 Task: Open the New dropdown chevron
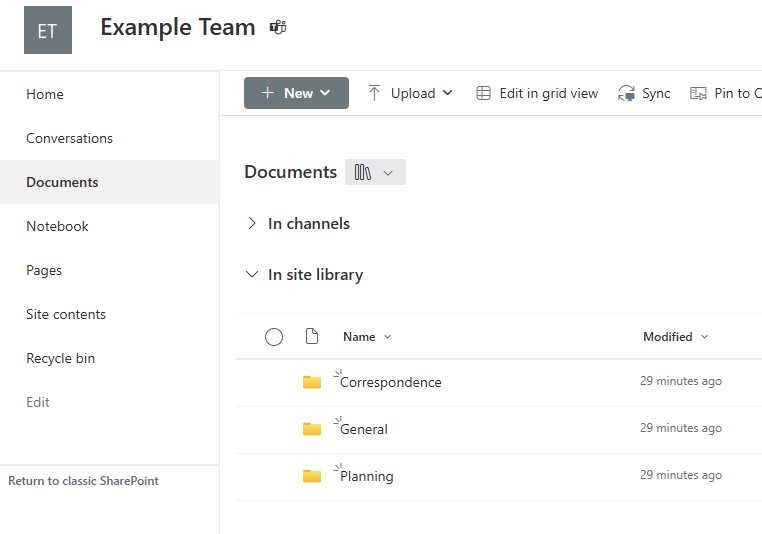click(x=325, y=93)
